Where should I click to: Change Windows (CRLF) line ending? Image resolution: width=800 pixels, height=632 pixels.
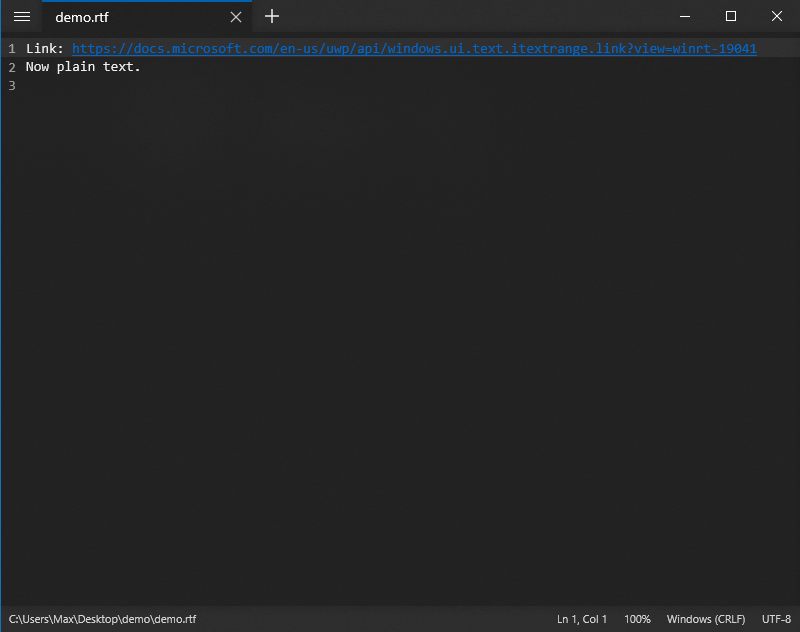[706, 619]
